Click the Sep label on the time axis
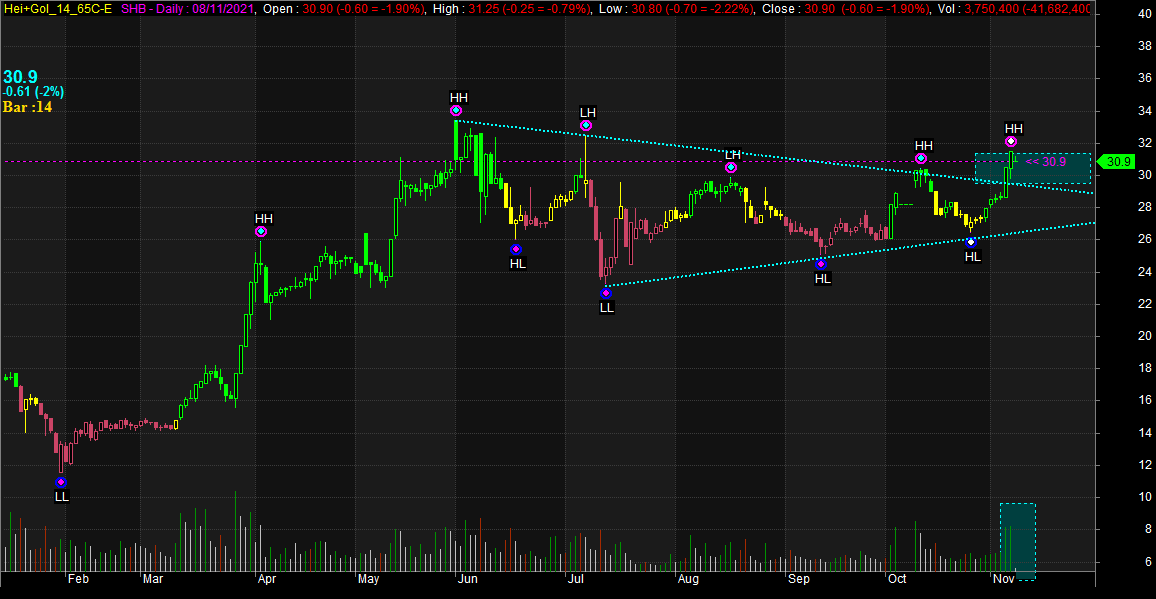The width and height of the screenshot is (1156, 599). [797, 579]
